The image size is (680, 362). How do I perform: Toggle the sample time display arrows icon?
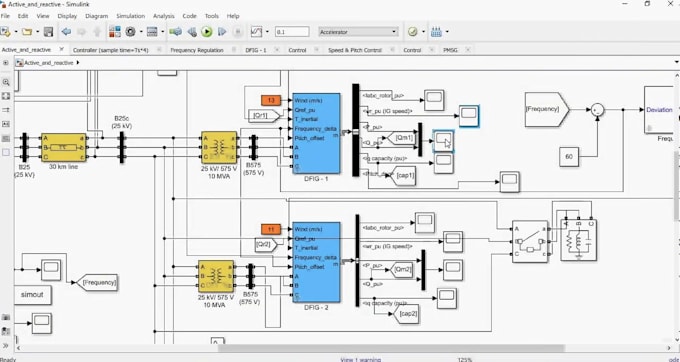(6, 110)
